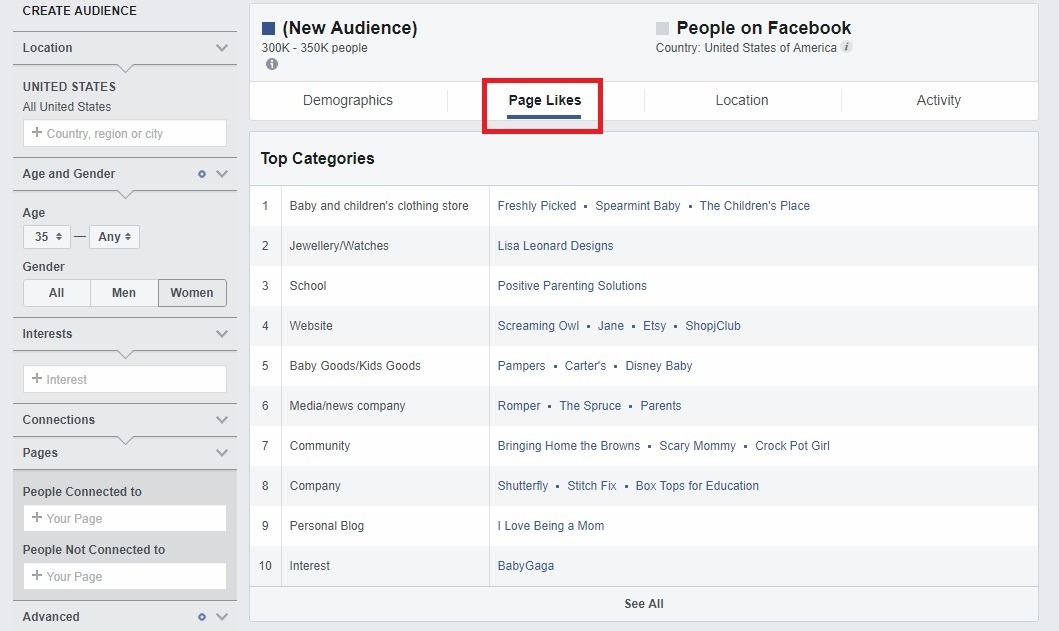Select the Women gender filter
Viewport: 1059px width, 631px height.
click(191, 292)
